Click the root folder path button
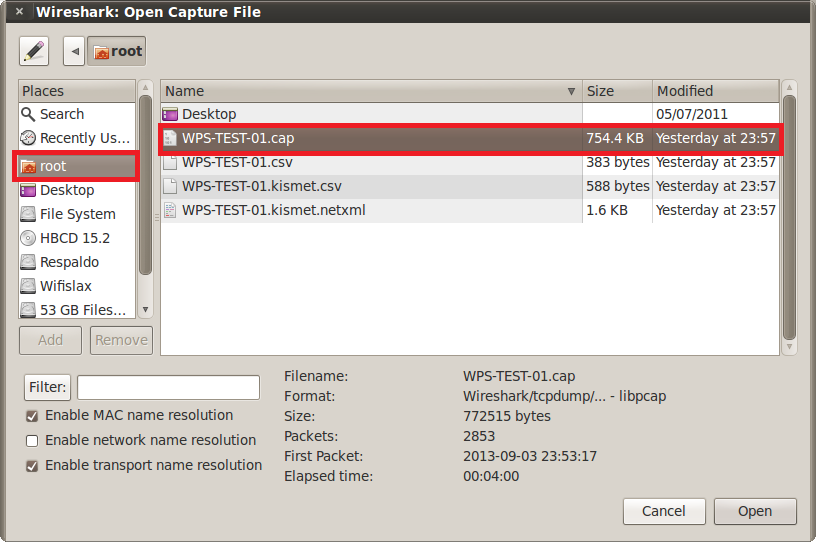Image resolution: width=816 pixels, height=542 pixels. point(117,51)
